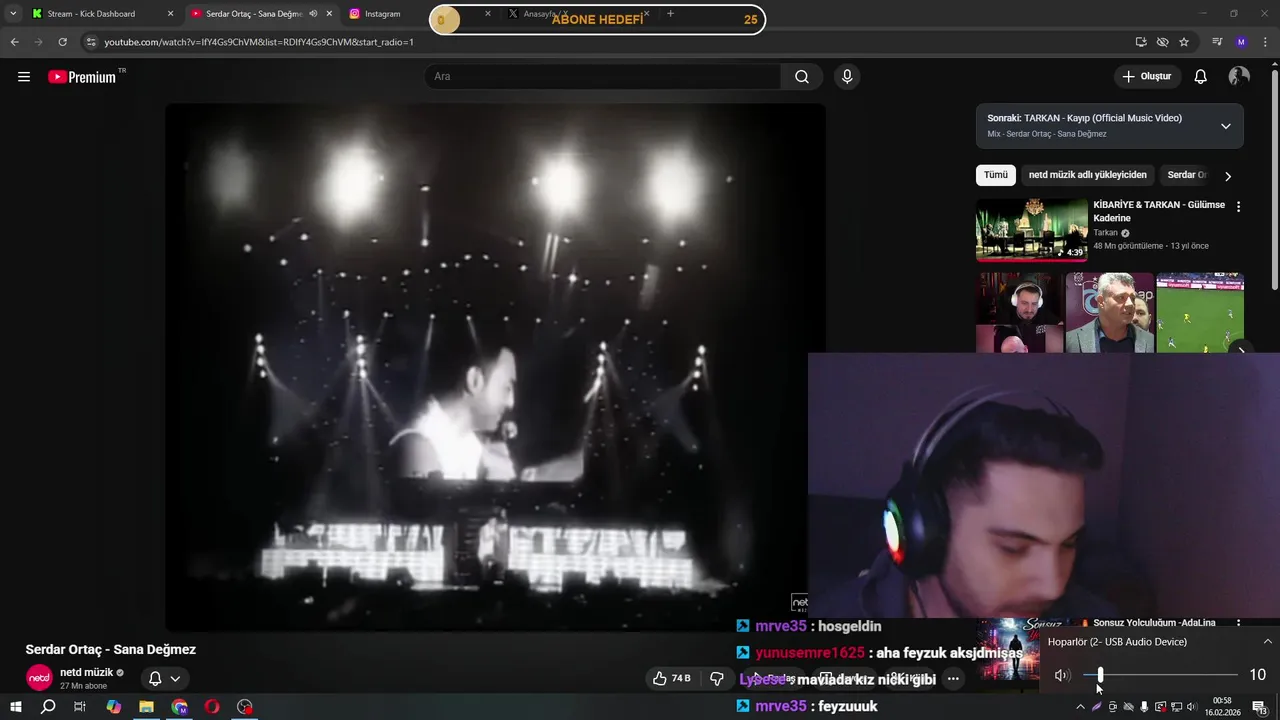
Task: Open the football match Shorts thumbnail
Action: point(1200,313)
